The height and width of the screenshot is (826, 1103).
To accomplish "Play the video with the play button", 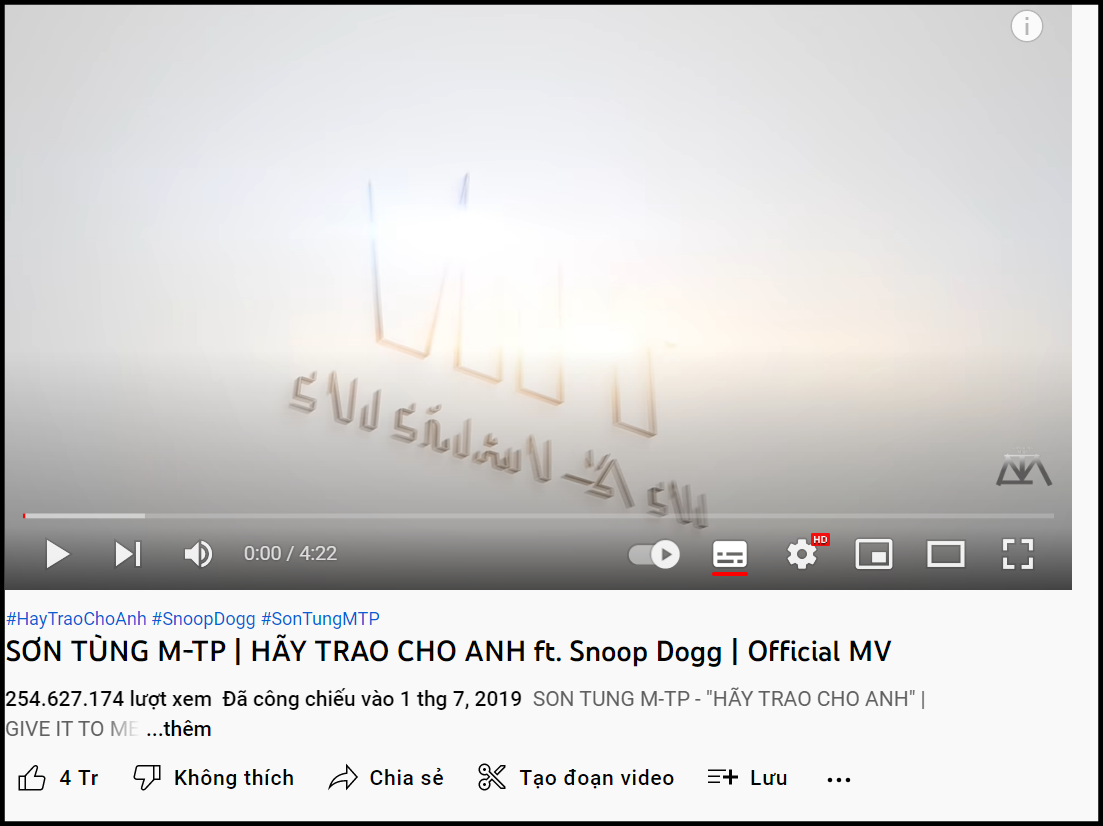I will 58,554.
